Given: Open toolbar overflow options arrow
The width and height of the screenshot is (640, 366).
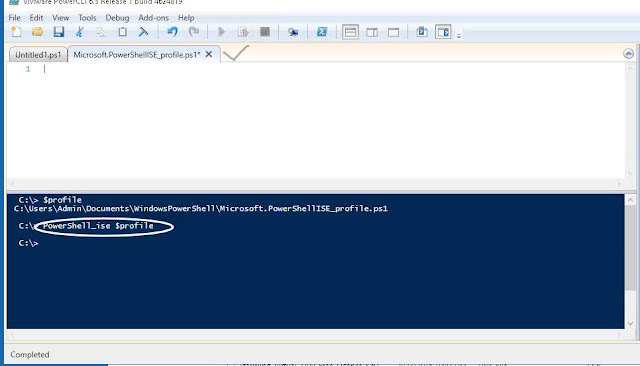Looking at the screenshot, I should 459,35.
